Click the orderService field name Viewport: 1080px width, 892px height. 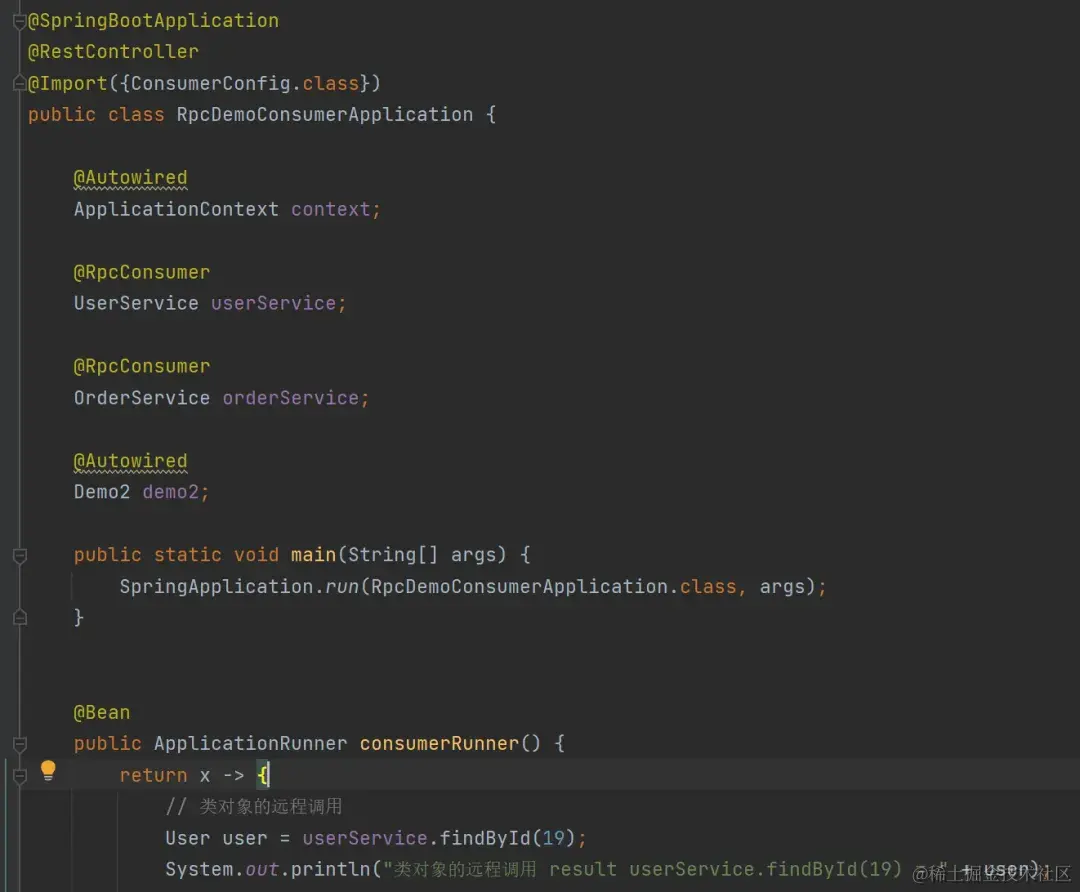[x=291, y=398]
